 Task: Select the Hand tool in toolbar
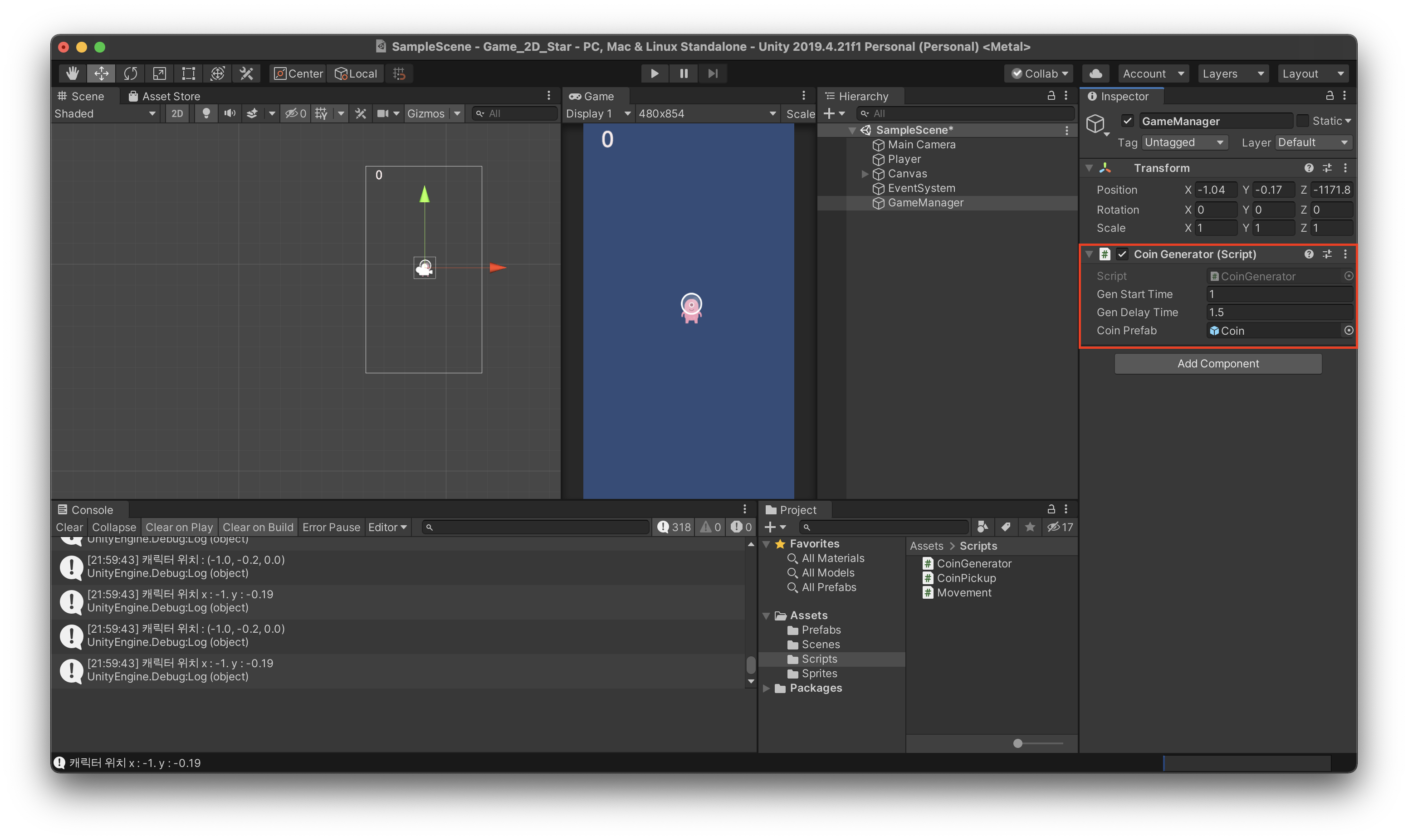pos(72,73)
